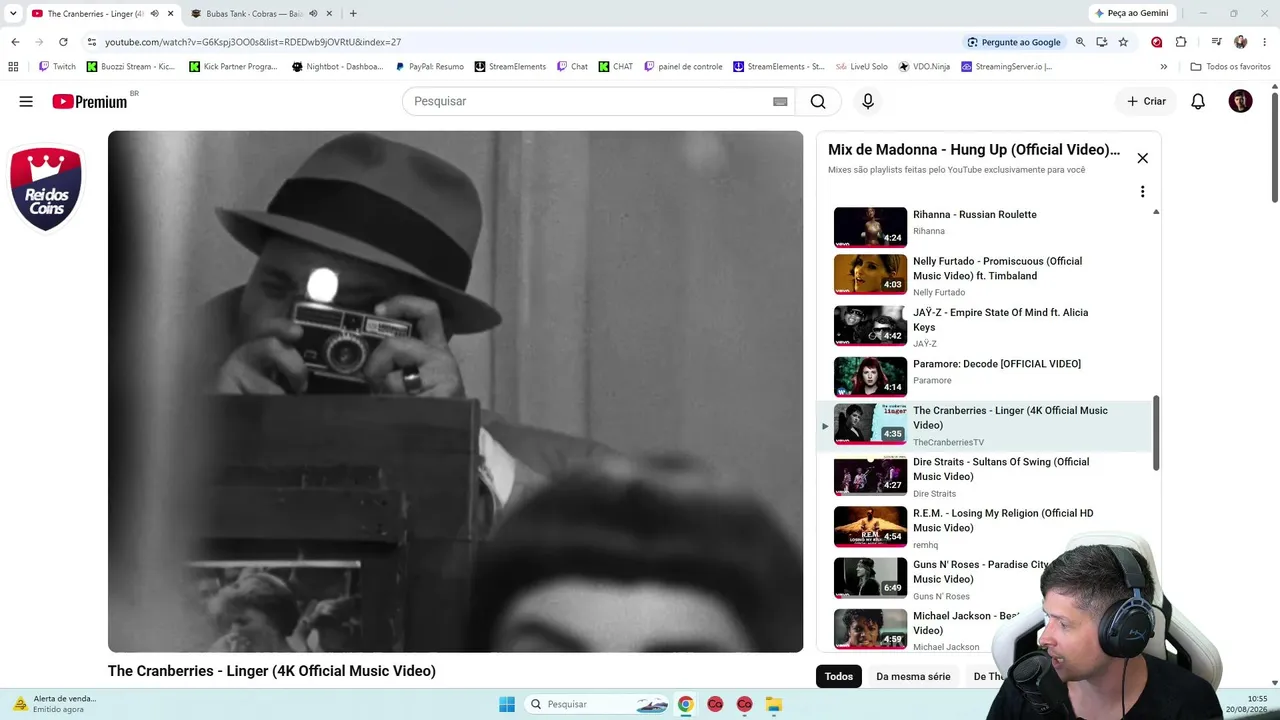
Task: Click the browser address bar URL
Action: 253,42
